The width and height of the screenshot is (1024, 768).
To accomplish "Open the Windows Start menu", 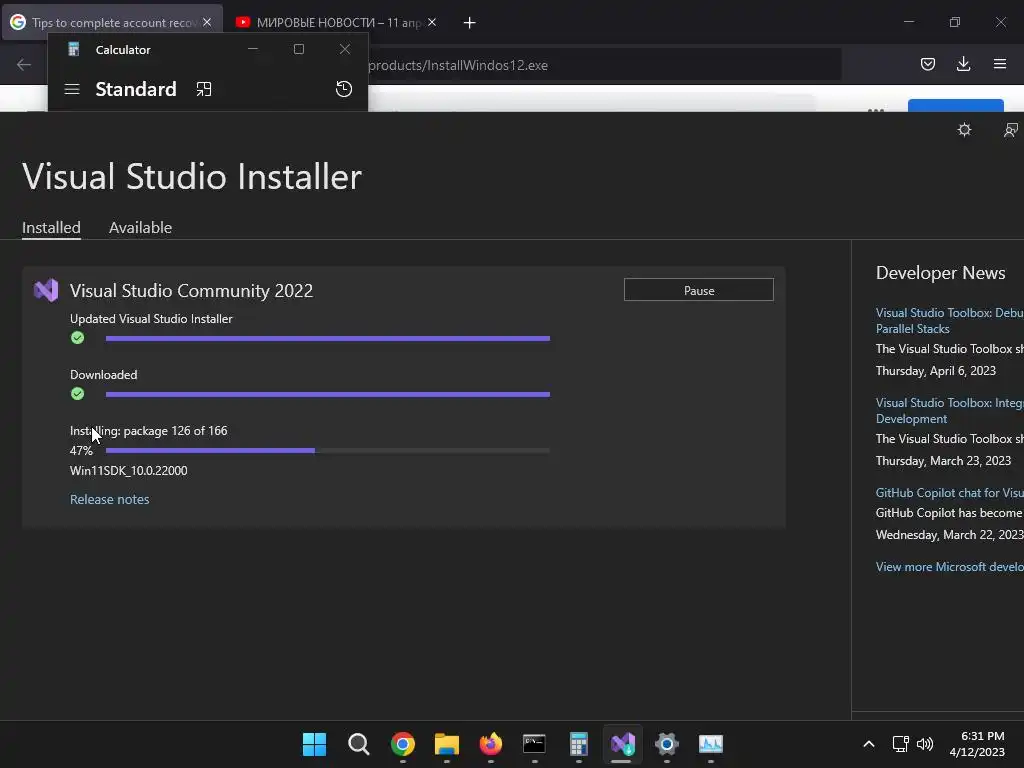I will pos(314,744).
